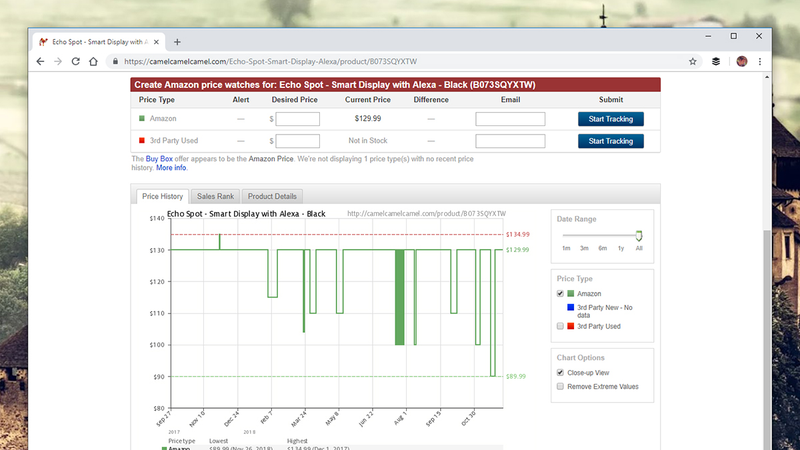
Task: Set date range to 1y
Action: [621, 248]
